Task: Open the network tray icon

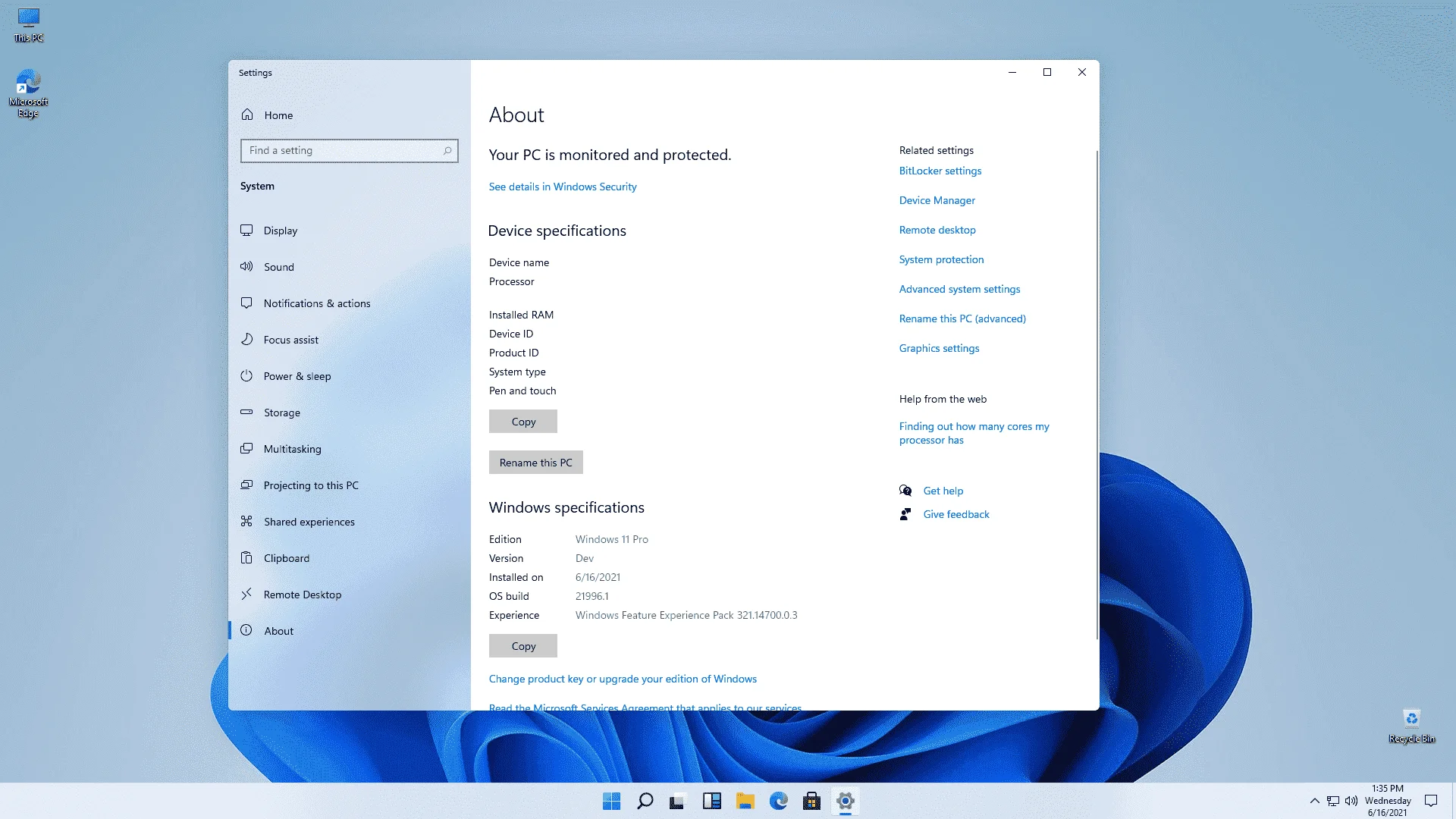Action: pos(1333,801)
